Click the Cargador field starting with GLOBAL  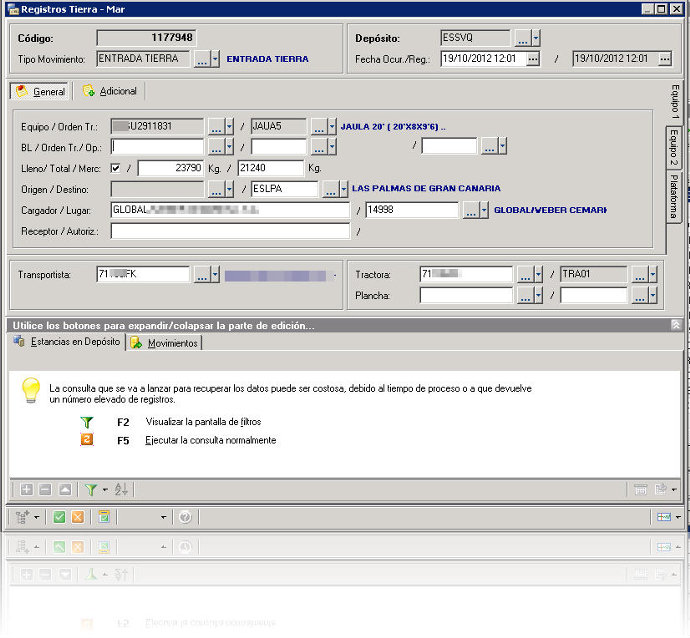coord(230,210)
